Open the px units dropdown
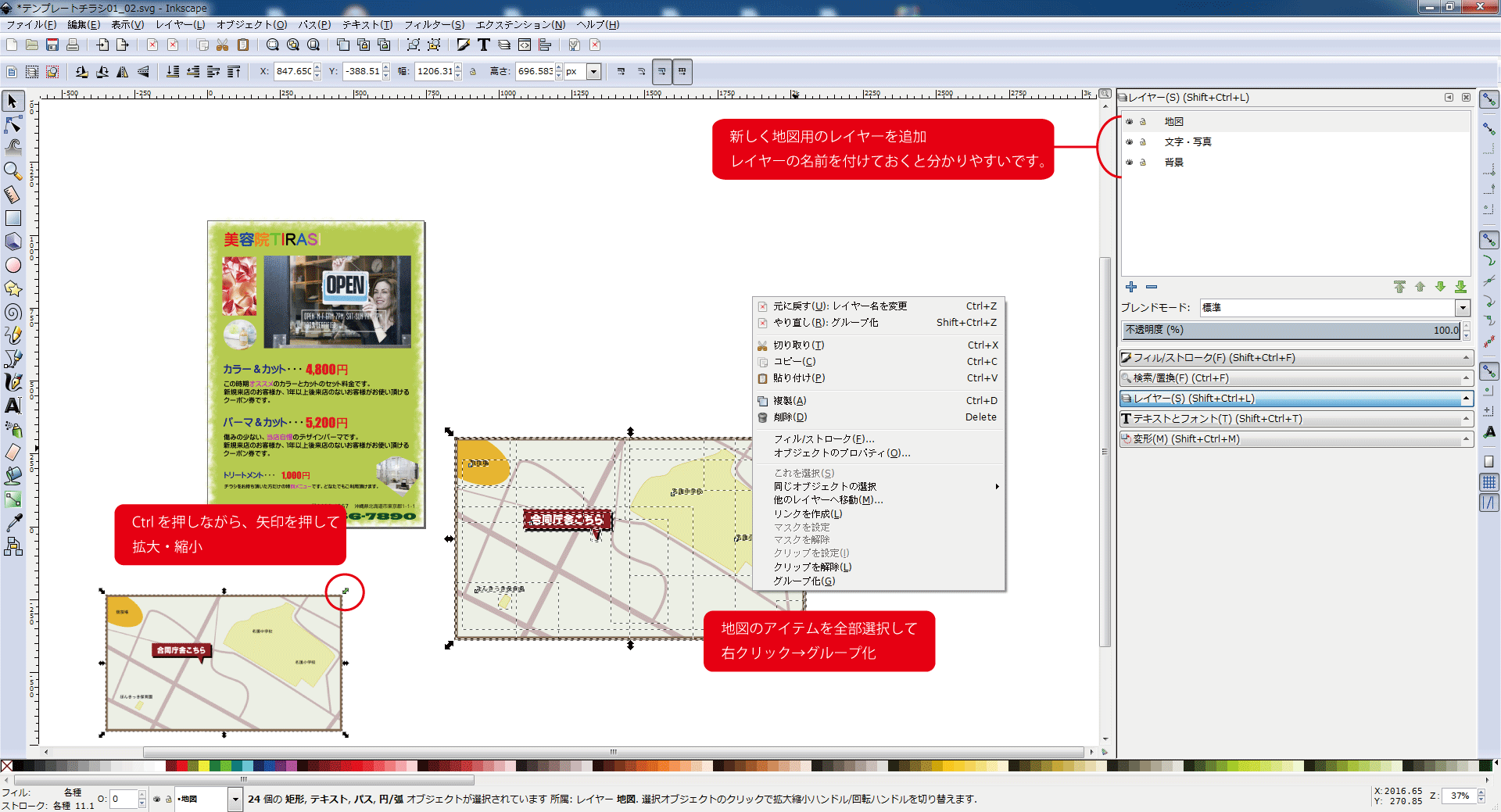 (594, 72)
